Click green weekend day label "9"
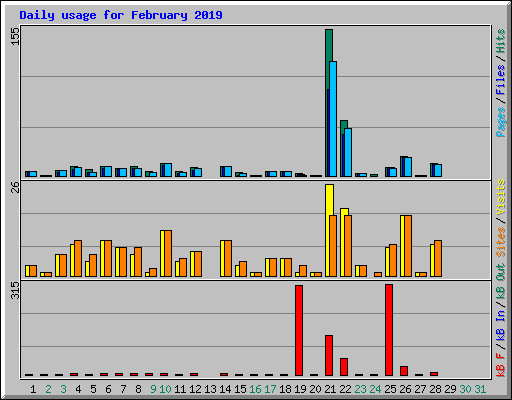Viewport: 512px width, 400px height. (153, 389)
